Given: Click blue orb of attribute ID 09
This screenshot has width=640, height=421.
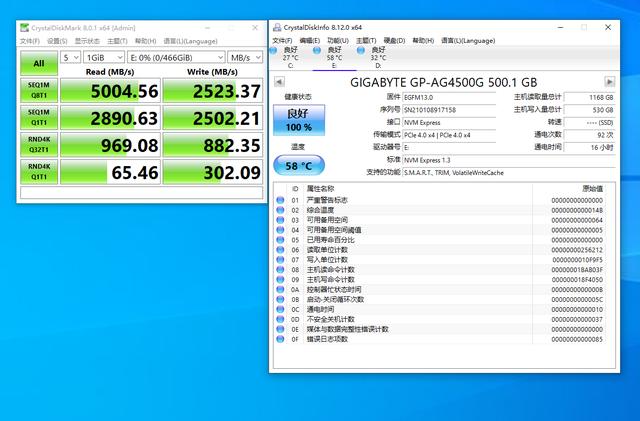Looking at the screenshot, I should 280,279.
